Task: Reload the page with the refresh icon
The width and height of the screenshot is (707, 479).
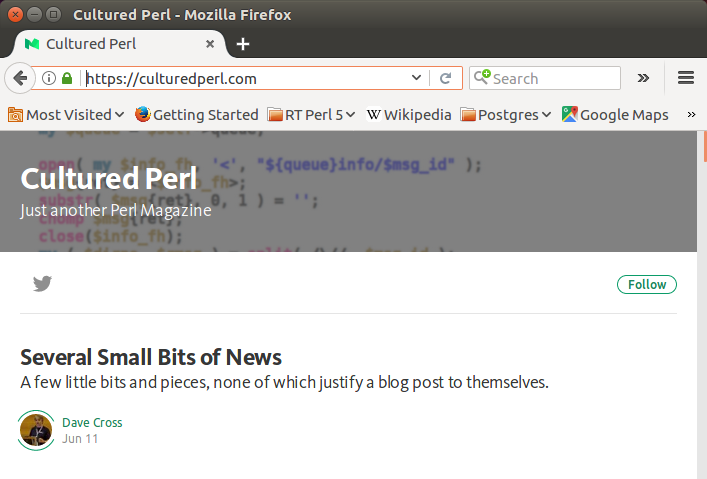Action: 446,78
